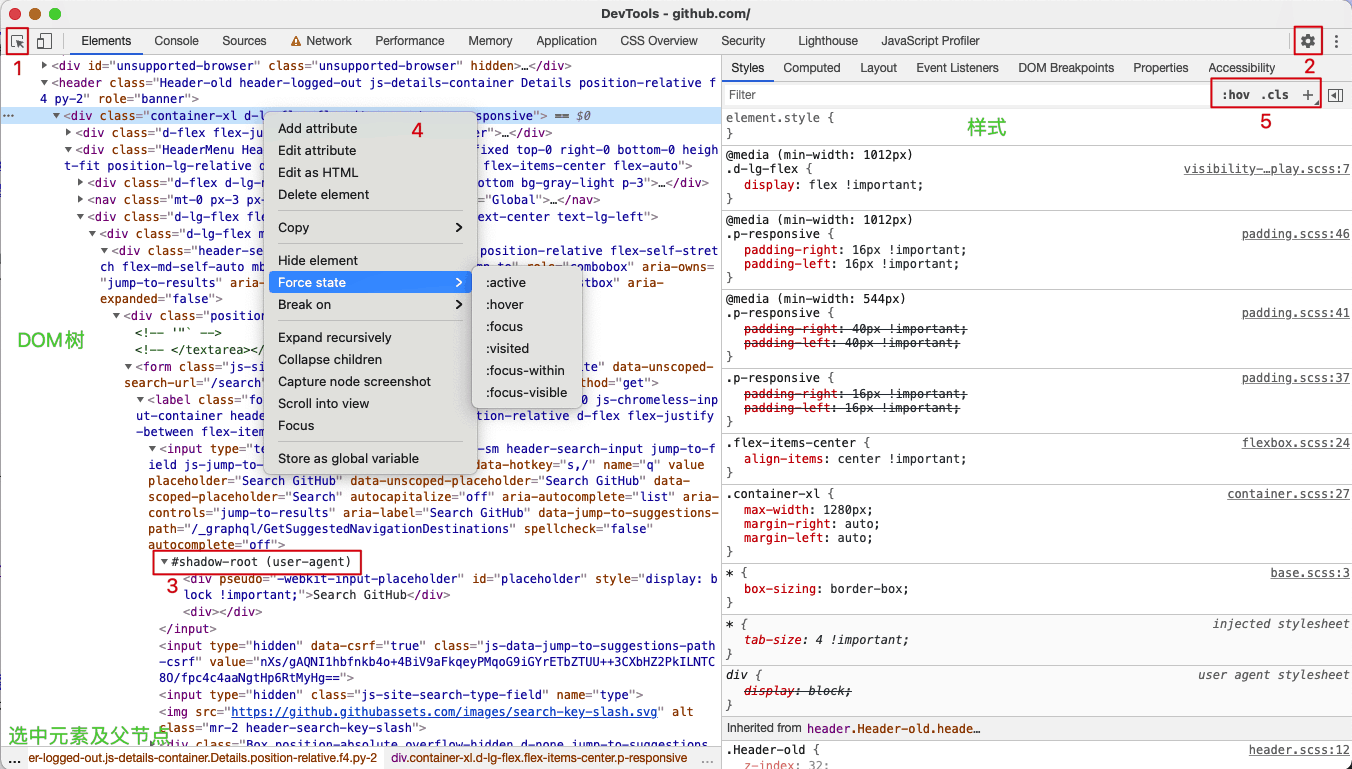Viewport: 1352px width, 769px height.
Task: Collapse the form js-site-search node
Action: coord(128,366)
